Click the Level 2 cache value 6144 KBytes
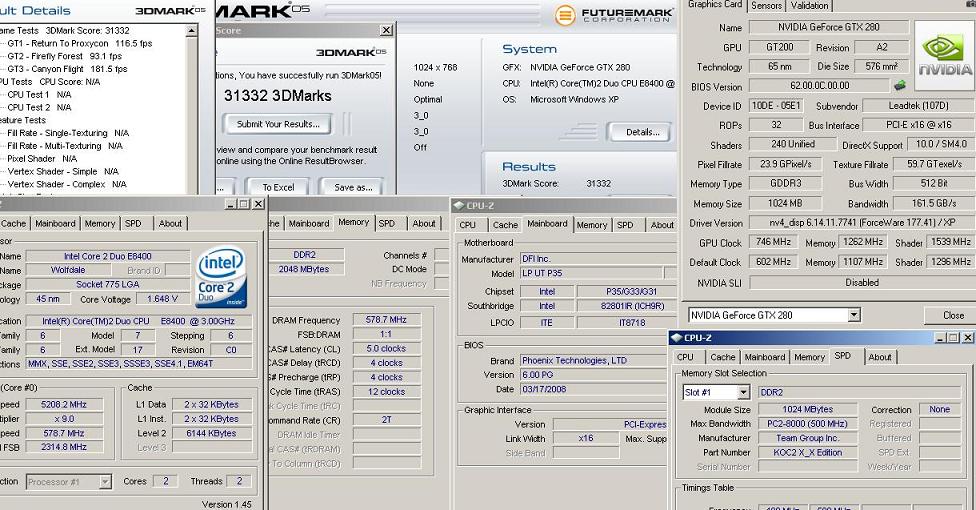 point(211,433)
